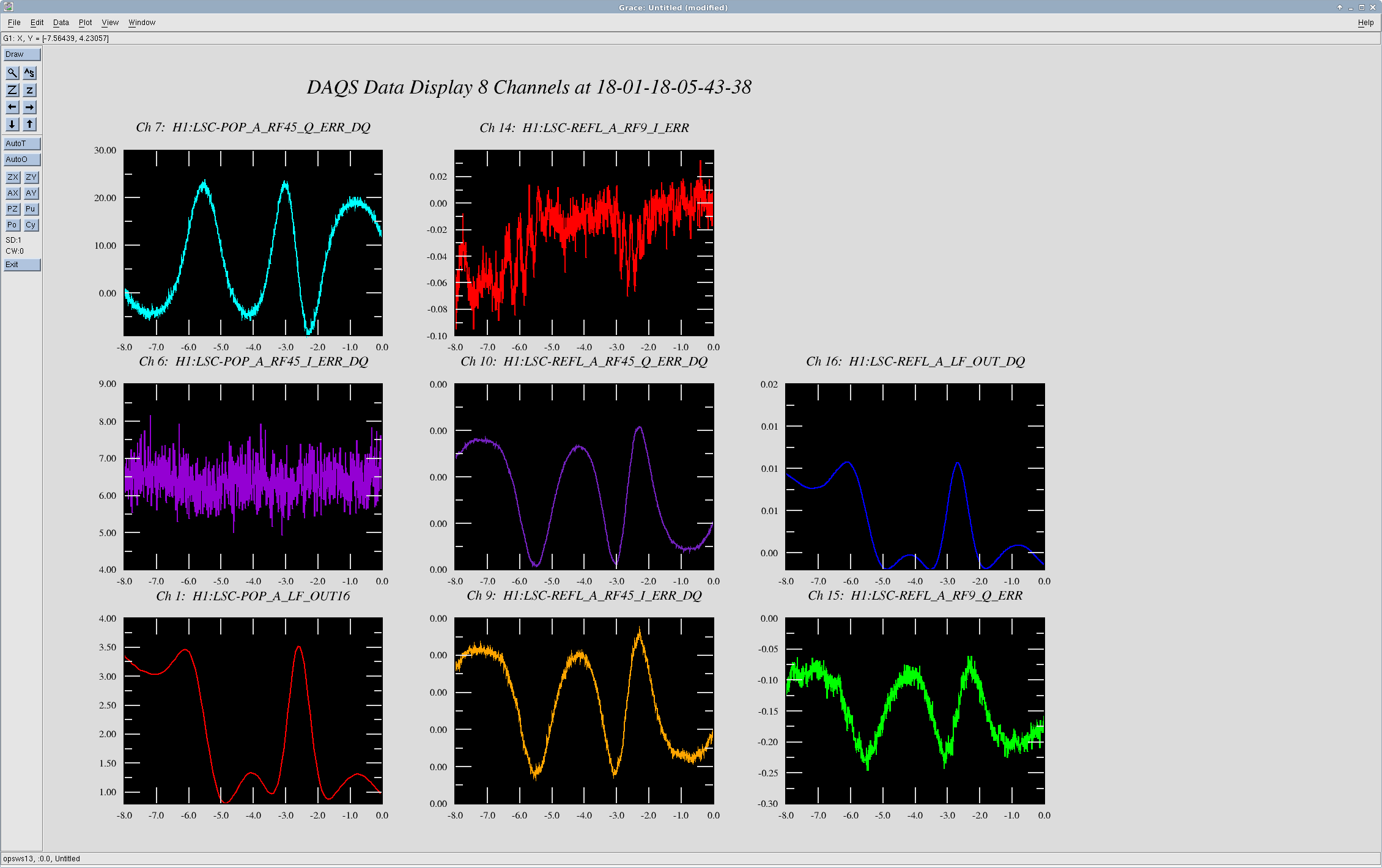Open the Edit menu
The height and width of the screenshot is (868, 1382).
[x=37, y=23]
